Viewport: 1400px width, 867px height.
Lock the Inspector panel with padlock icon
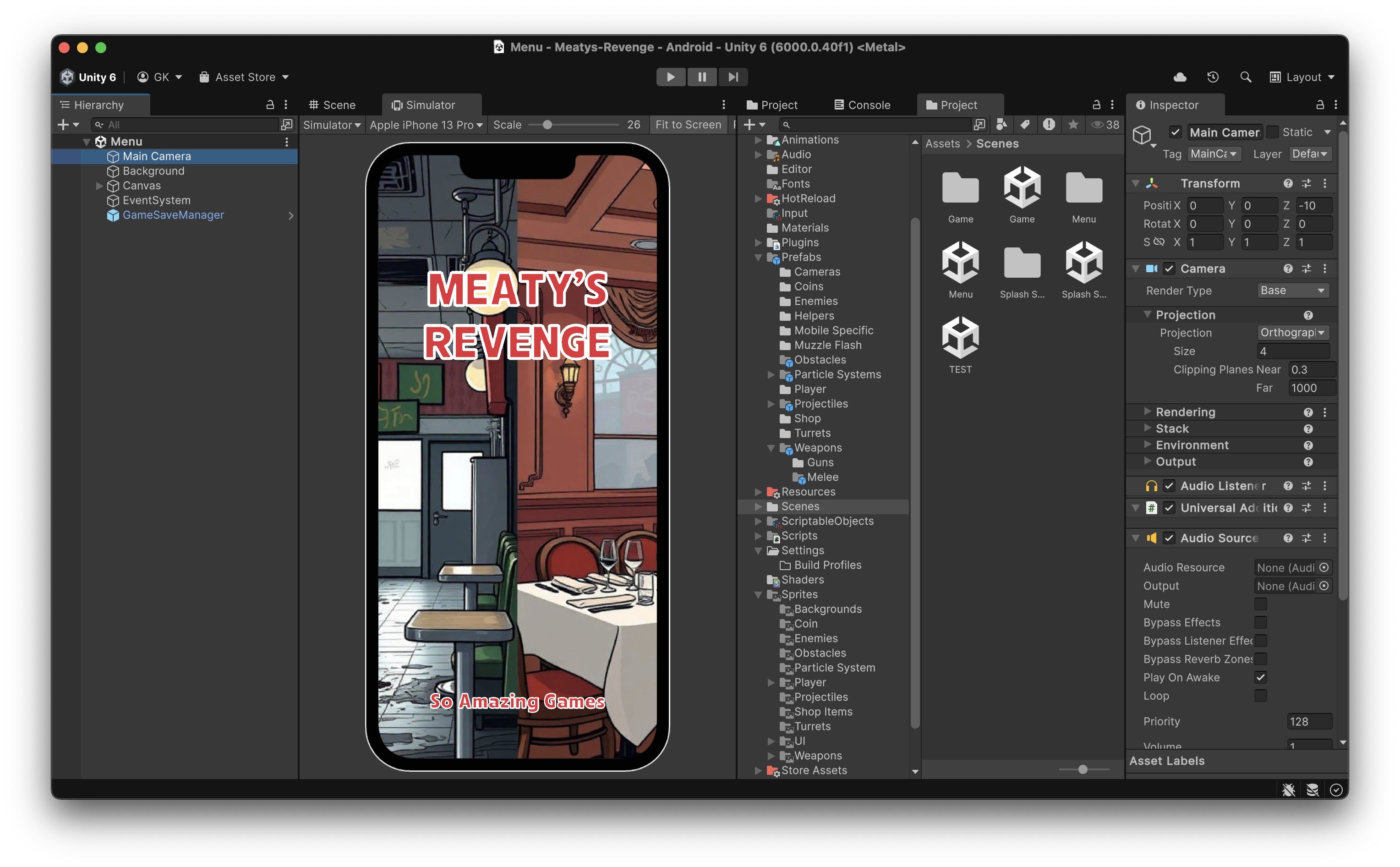coord(1320,104)
